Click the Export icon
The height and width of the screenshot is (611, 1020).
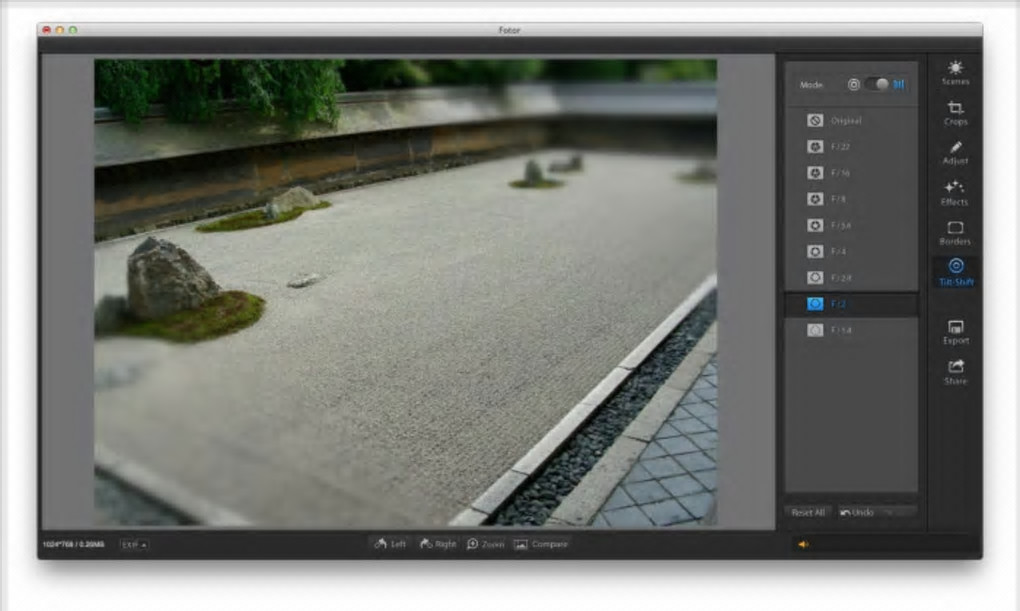click(x=956, y=332)
